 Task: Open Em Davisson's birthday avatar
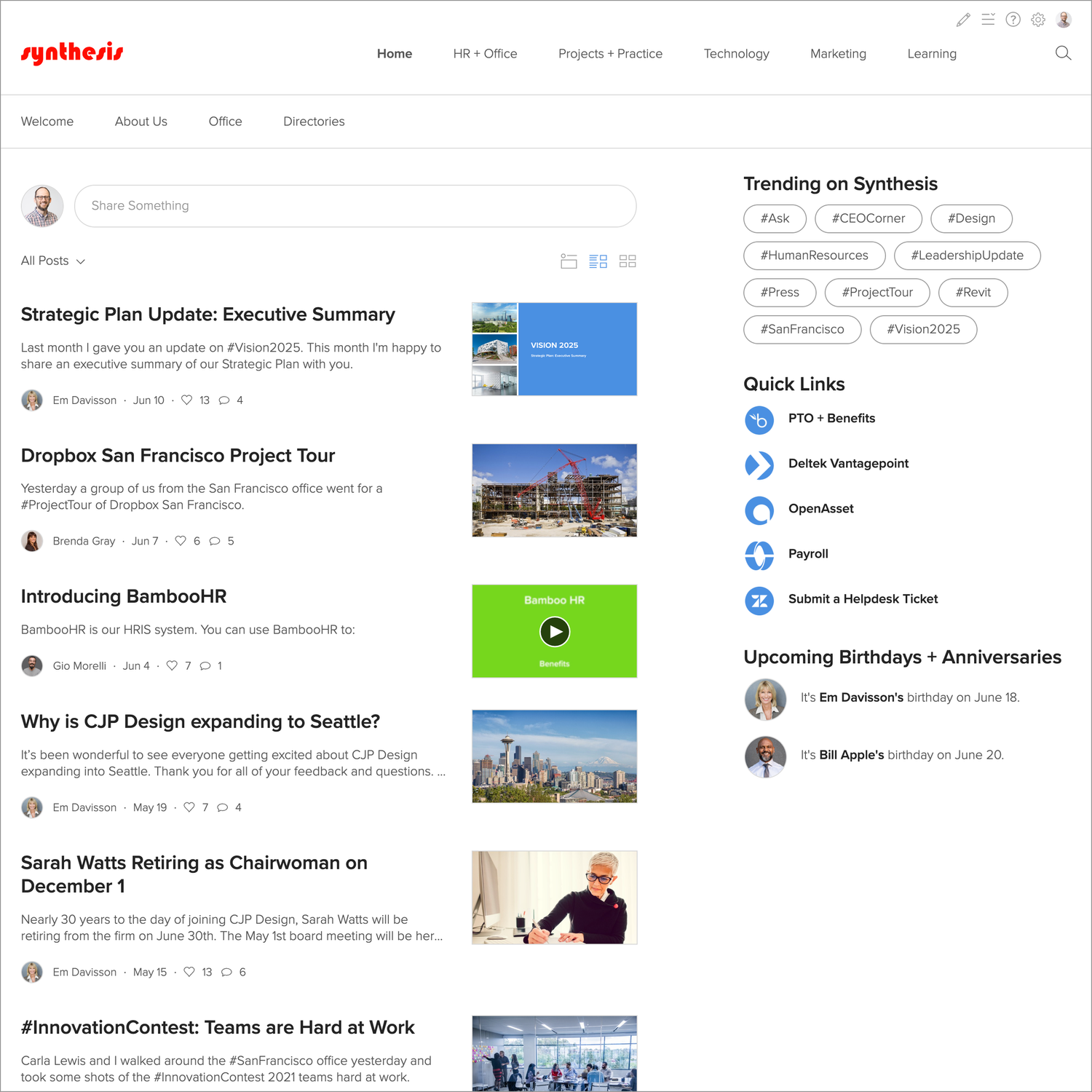[x=765, y=700]
